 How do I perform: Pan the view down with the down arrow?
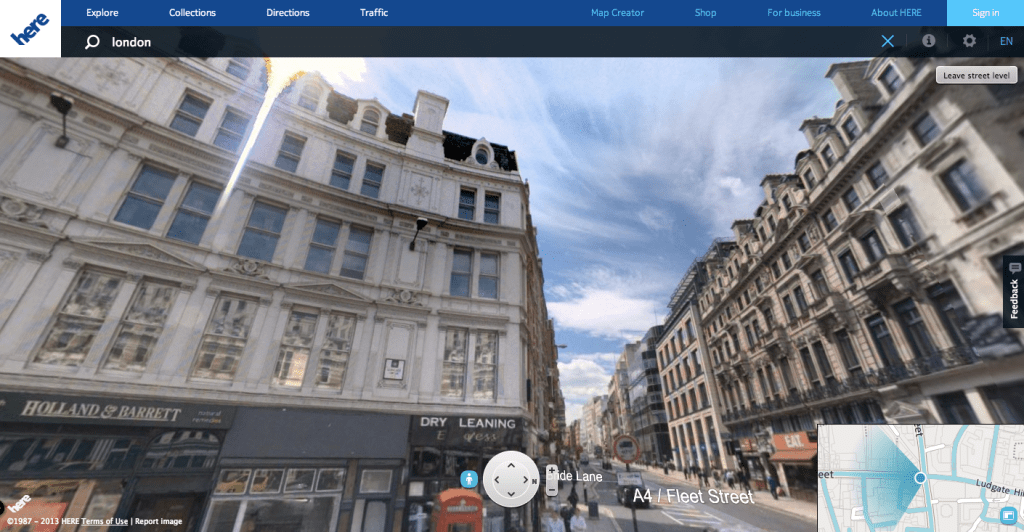coord(511,494)
